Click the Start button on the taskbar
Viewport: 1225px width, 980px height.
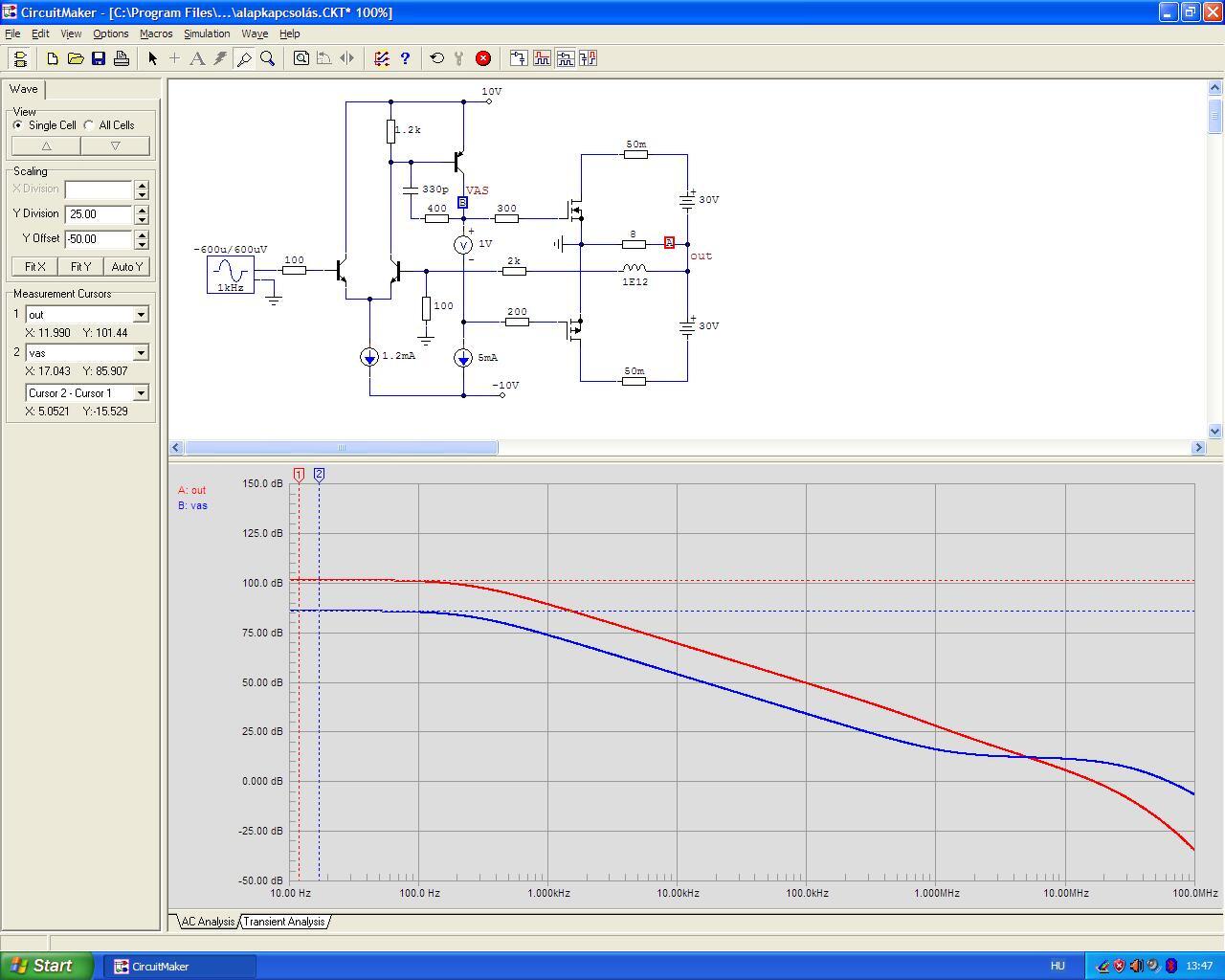coord(47,966)
